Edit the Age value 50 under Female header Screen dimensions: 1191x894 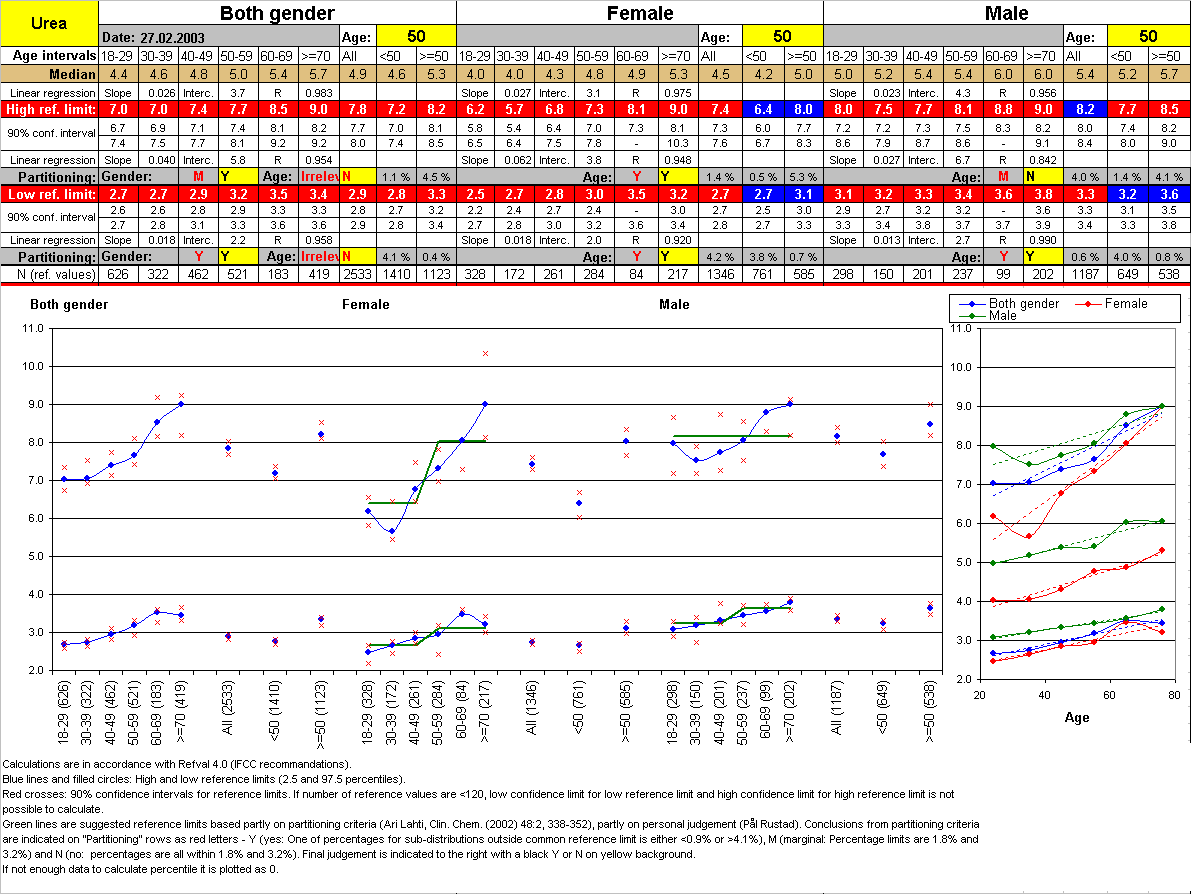coord(782,36)
